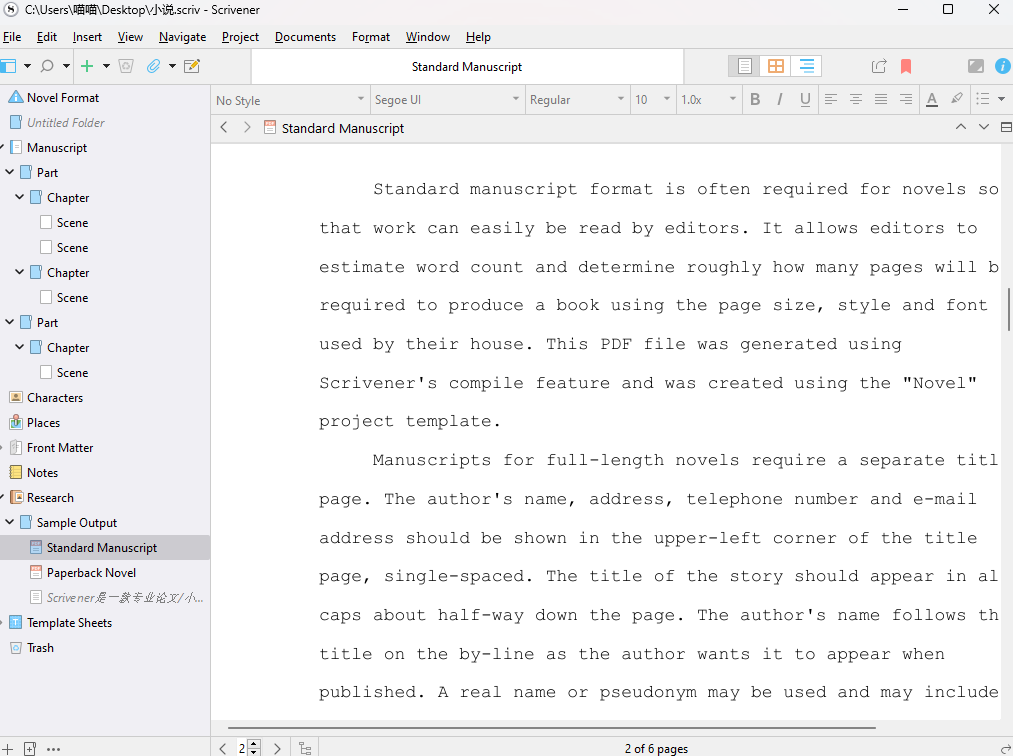Viewport: 1013px width, 756px height.
Task: Toggle Bold formatting
Action: [x=755, y=99]
